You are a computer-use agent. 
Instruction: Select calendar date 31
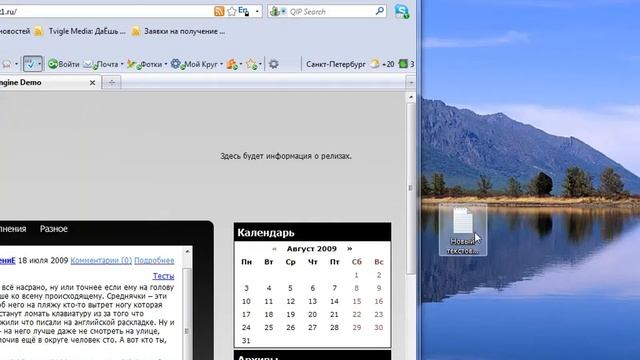[x=246, y=340]
